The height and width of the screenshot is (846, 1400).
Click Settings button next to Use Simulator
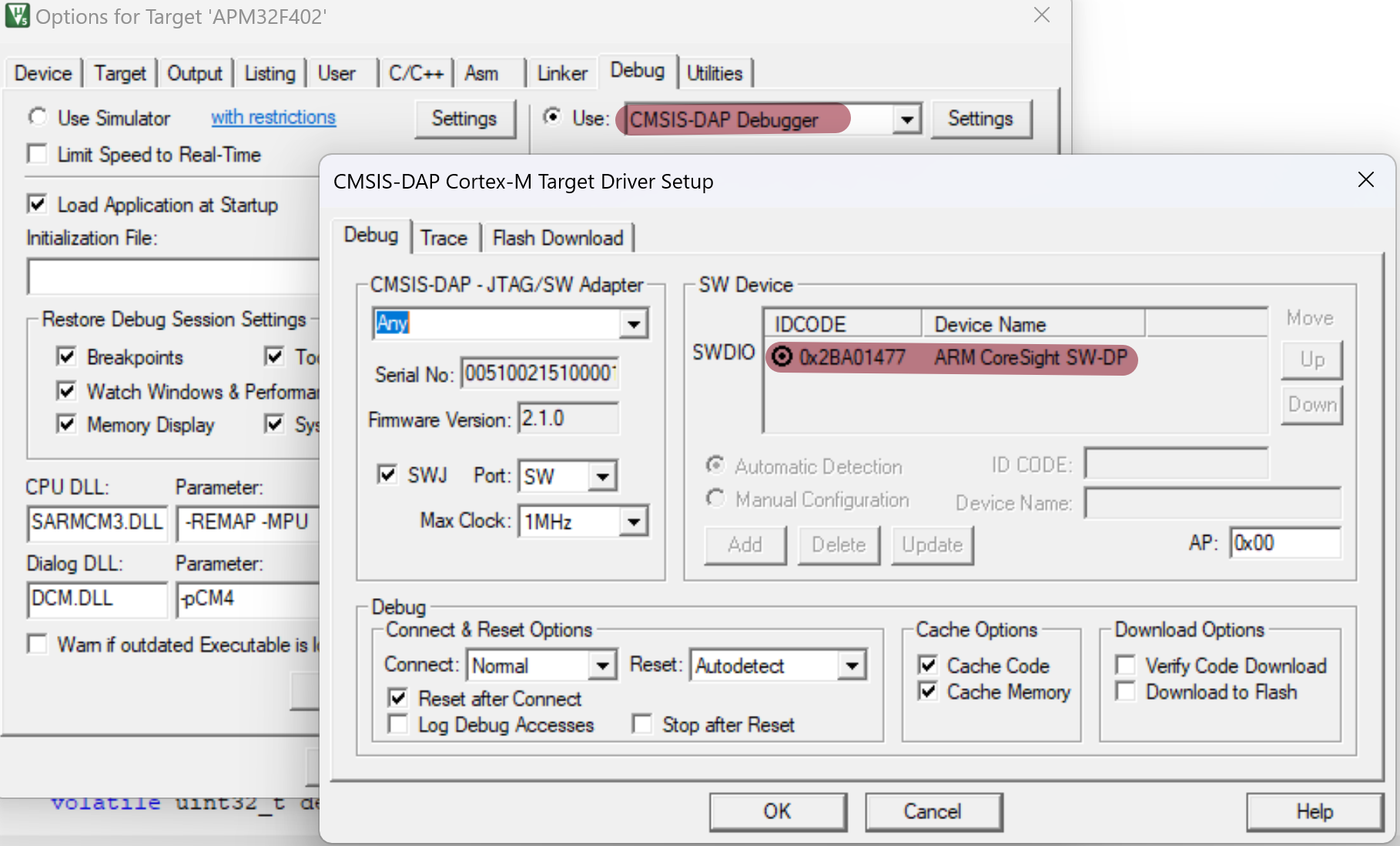coord(464,119)
